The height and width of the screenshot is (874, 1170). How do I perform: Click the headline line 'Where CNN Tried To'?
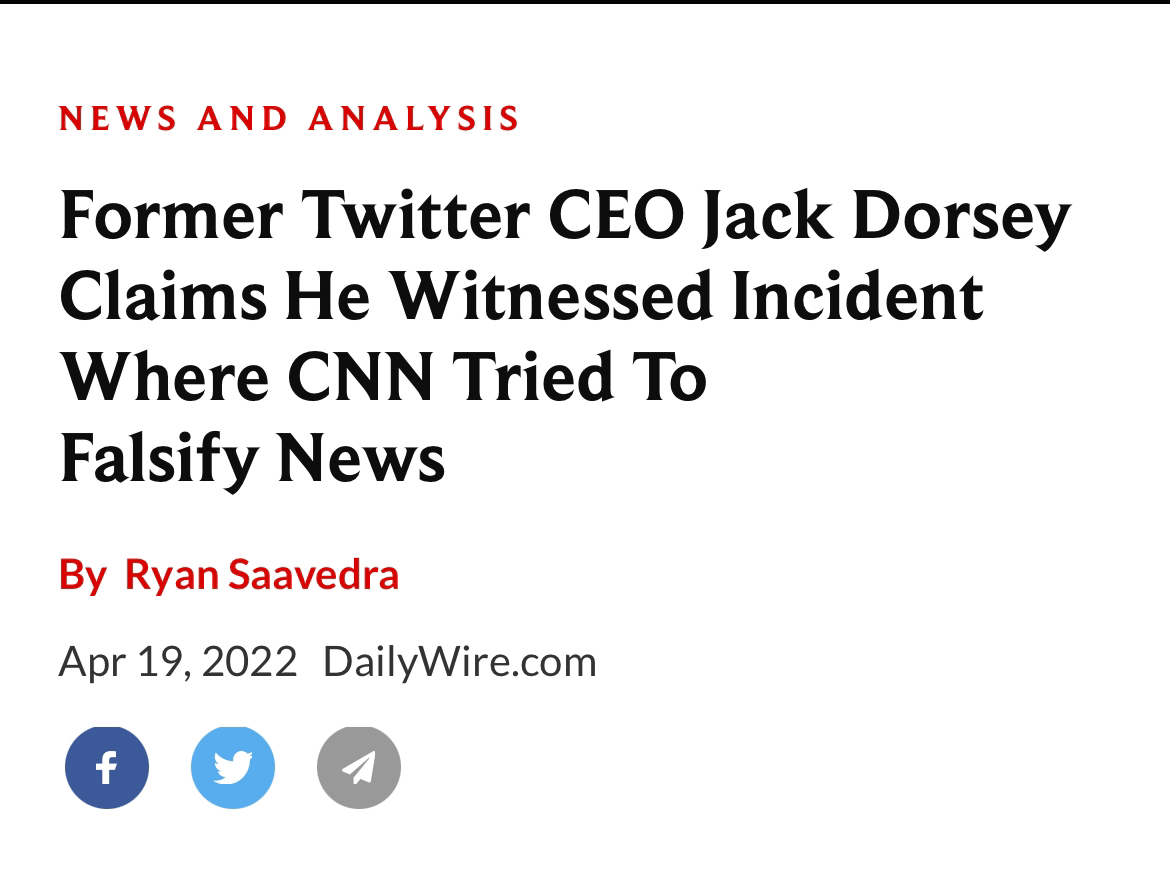coord(384,377)
